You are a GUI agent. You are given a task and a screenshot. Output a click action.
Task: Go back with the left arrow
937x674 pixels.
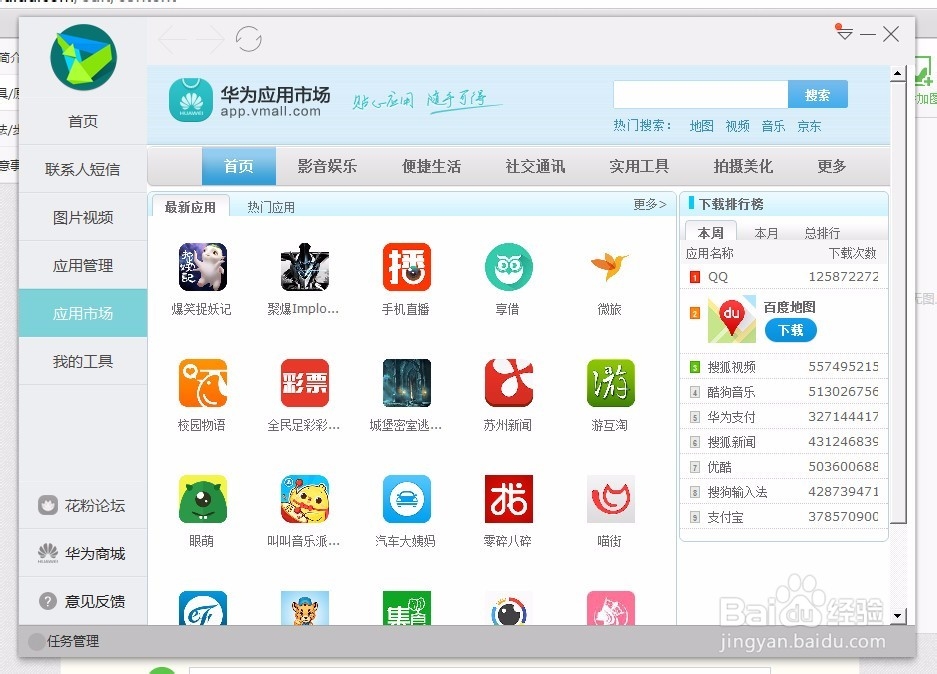tap(172, 39)
